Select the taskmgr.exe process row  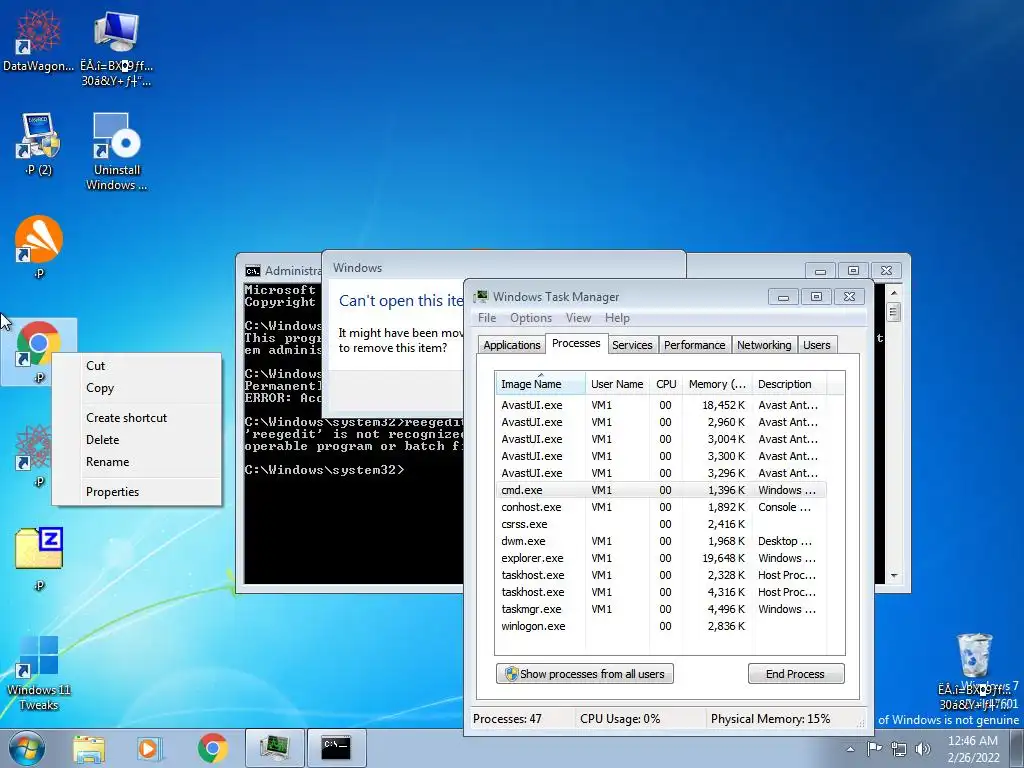tap(661, 609)
